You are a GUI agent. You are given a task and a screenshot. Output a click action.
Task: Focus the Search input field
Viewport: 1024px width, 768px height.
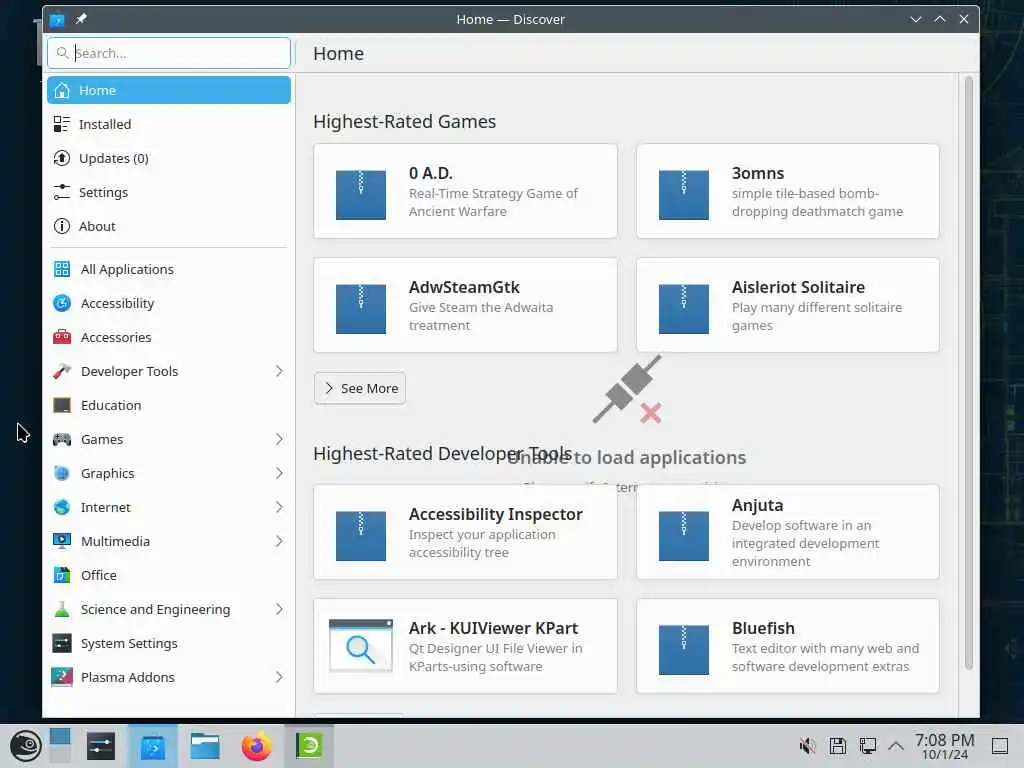click(168, 53)
